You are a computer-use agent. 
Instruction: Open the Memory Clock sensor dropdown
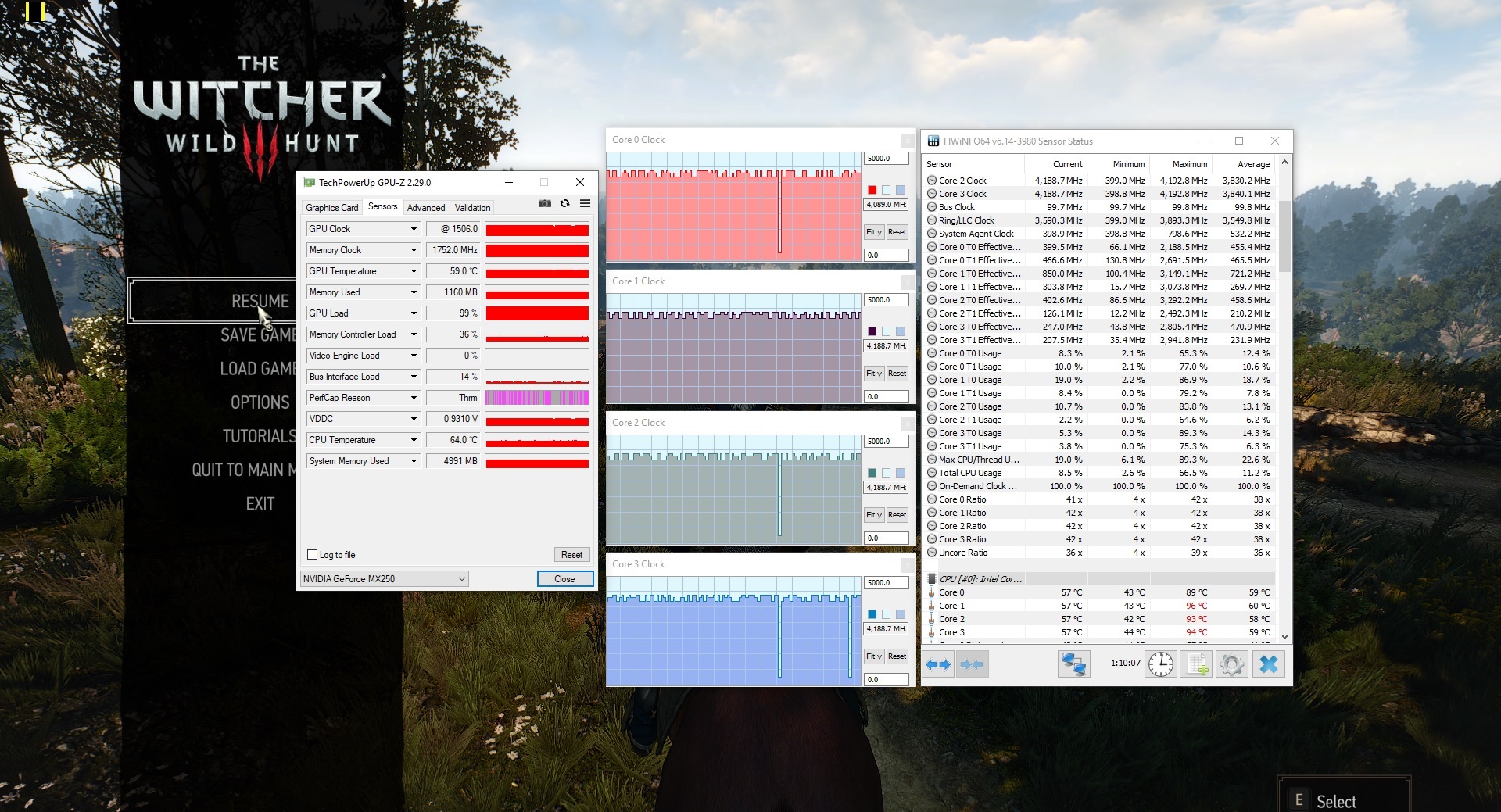tap(414, 250)
